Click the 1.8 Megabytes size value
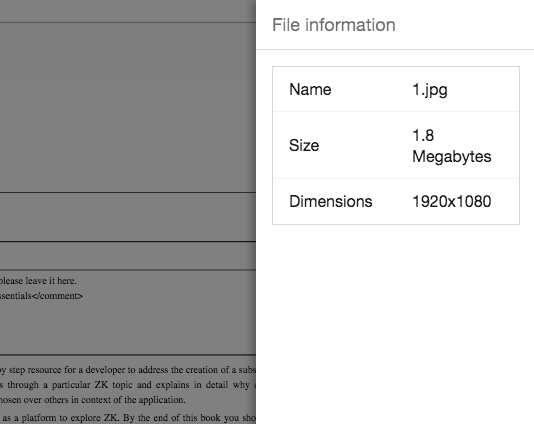Image resolution: width=534 pixels, height=424 pixels. point(452,146)
